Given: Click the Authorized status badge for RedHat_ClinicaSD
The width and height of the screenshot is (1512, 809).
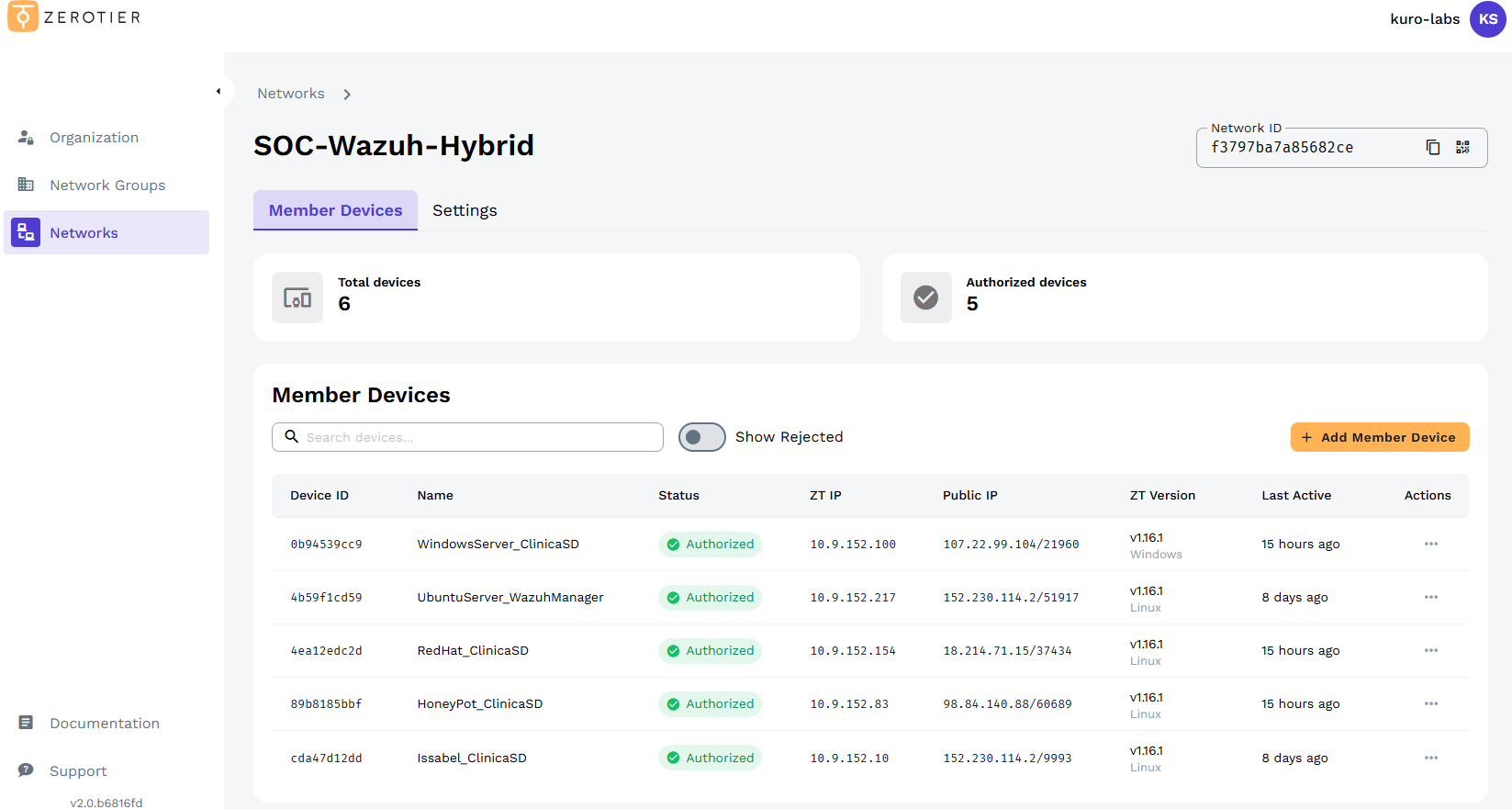Looking at the screenshot, I should 710,650.
